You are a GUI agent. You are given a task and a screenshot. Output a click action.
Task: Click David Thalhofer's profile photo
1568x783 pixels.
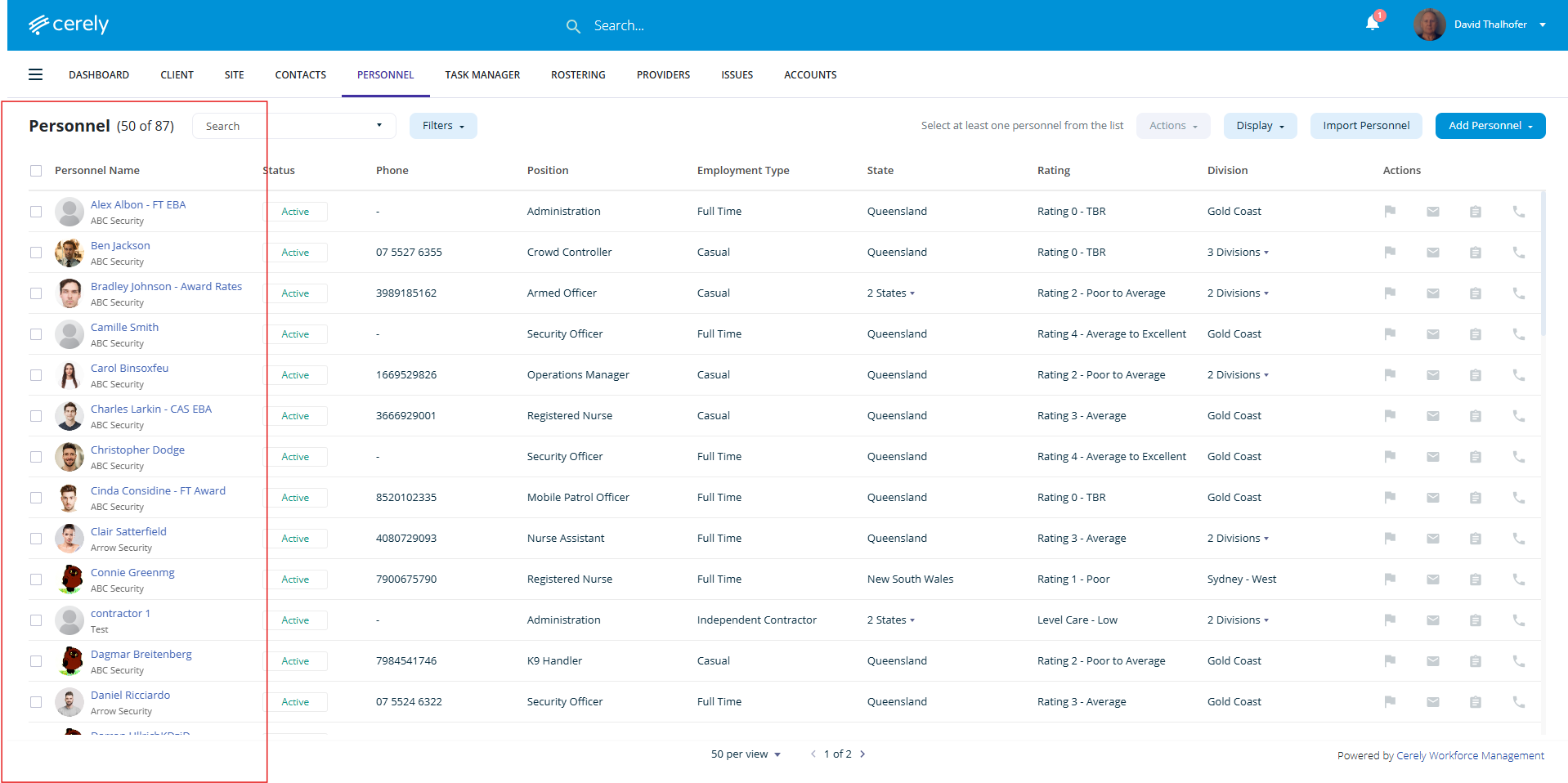coord(1430,25)
